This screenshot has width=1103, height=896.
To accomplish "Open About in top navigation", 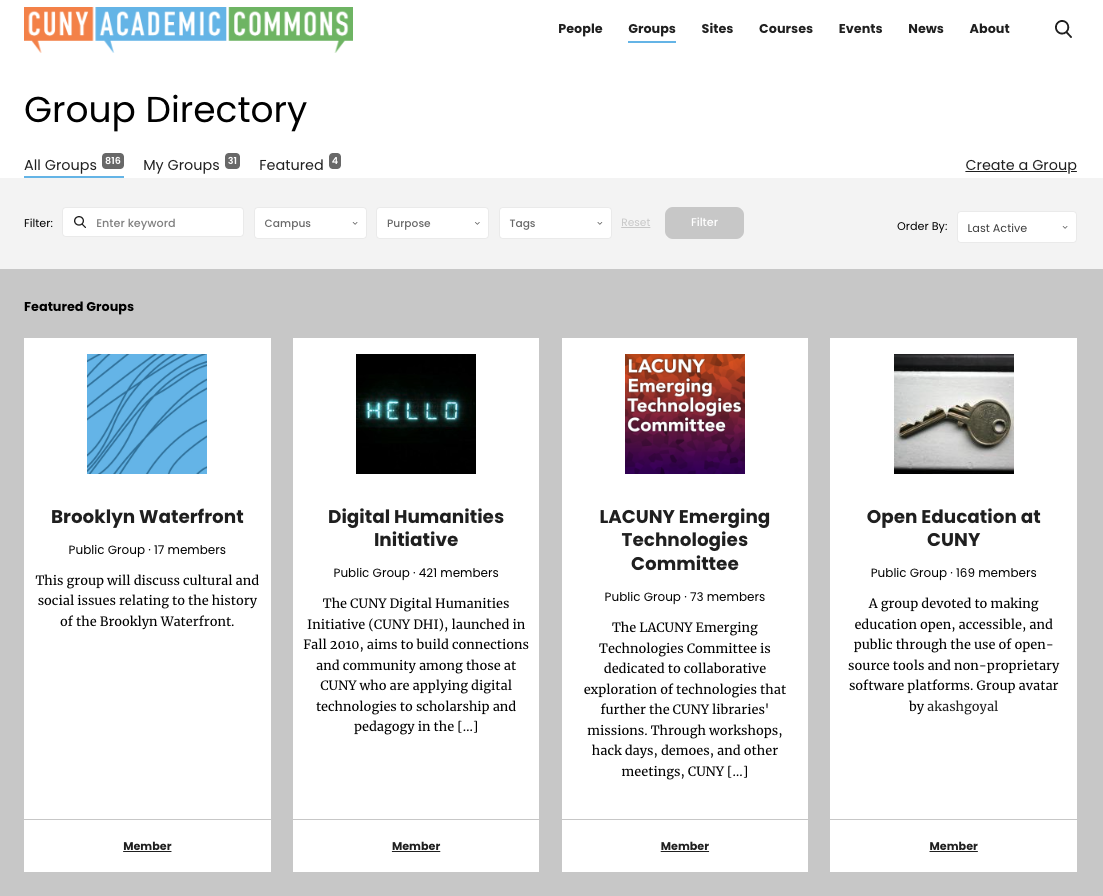I will pyautogui.click(x=989, y=29).
